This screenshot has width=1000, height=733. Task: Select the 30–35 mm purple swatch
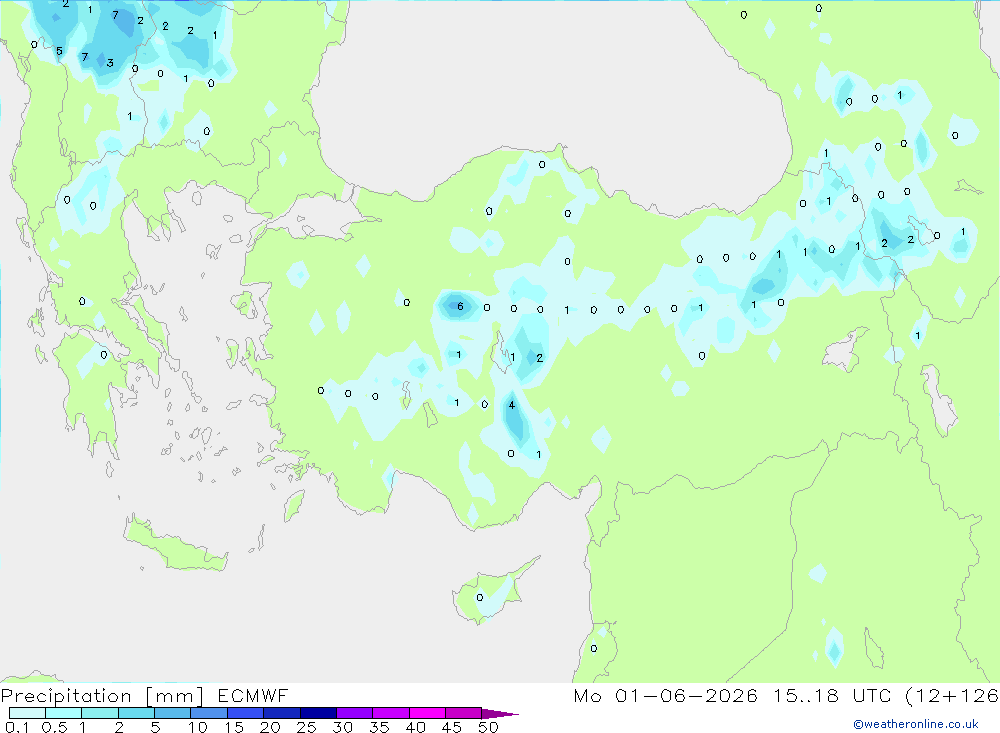(354, 713)
